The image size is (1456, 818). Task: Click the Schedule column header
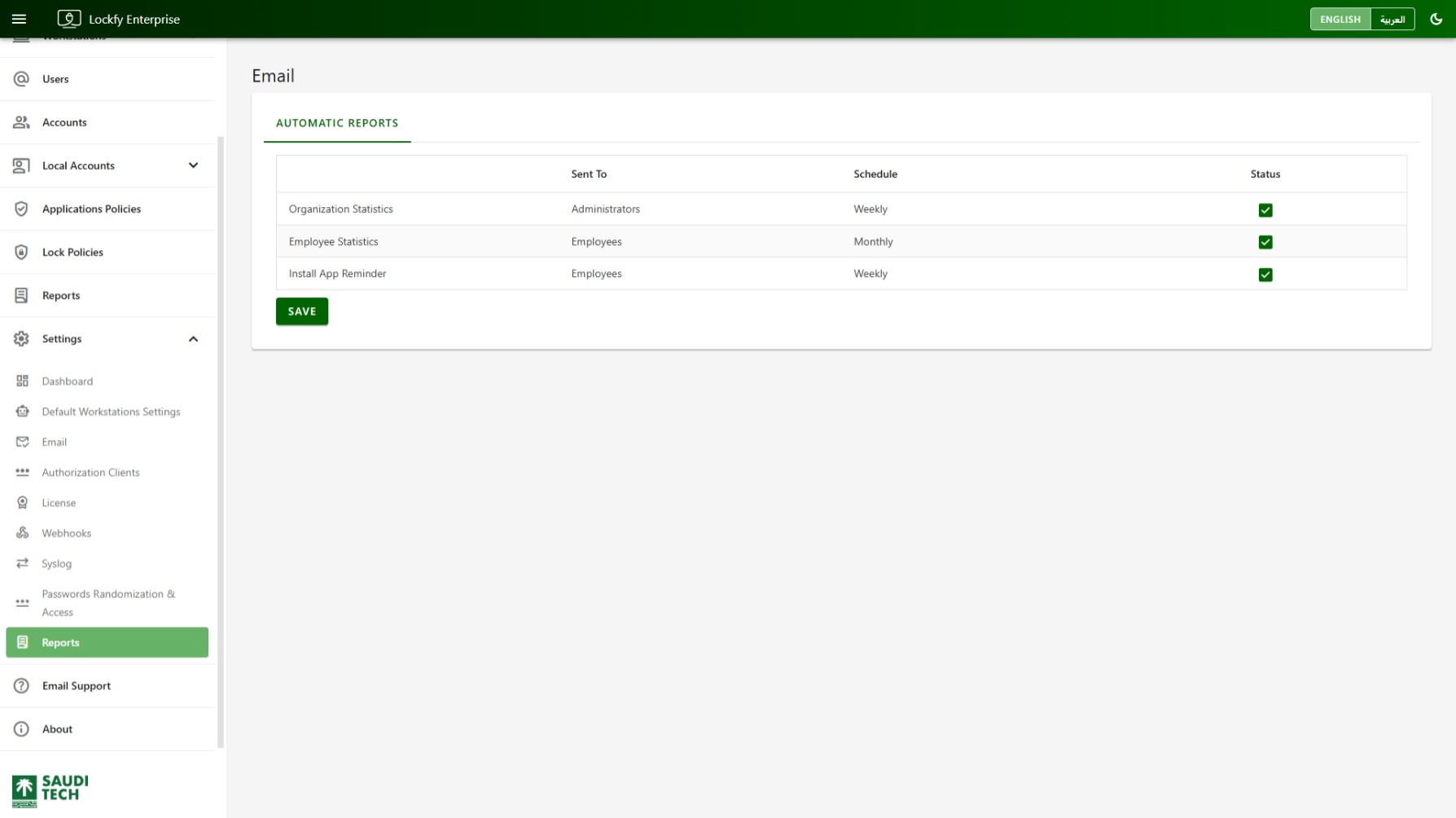875,174
